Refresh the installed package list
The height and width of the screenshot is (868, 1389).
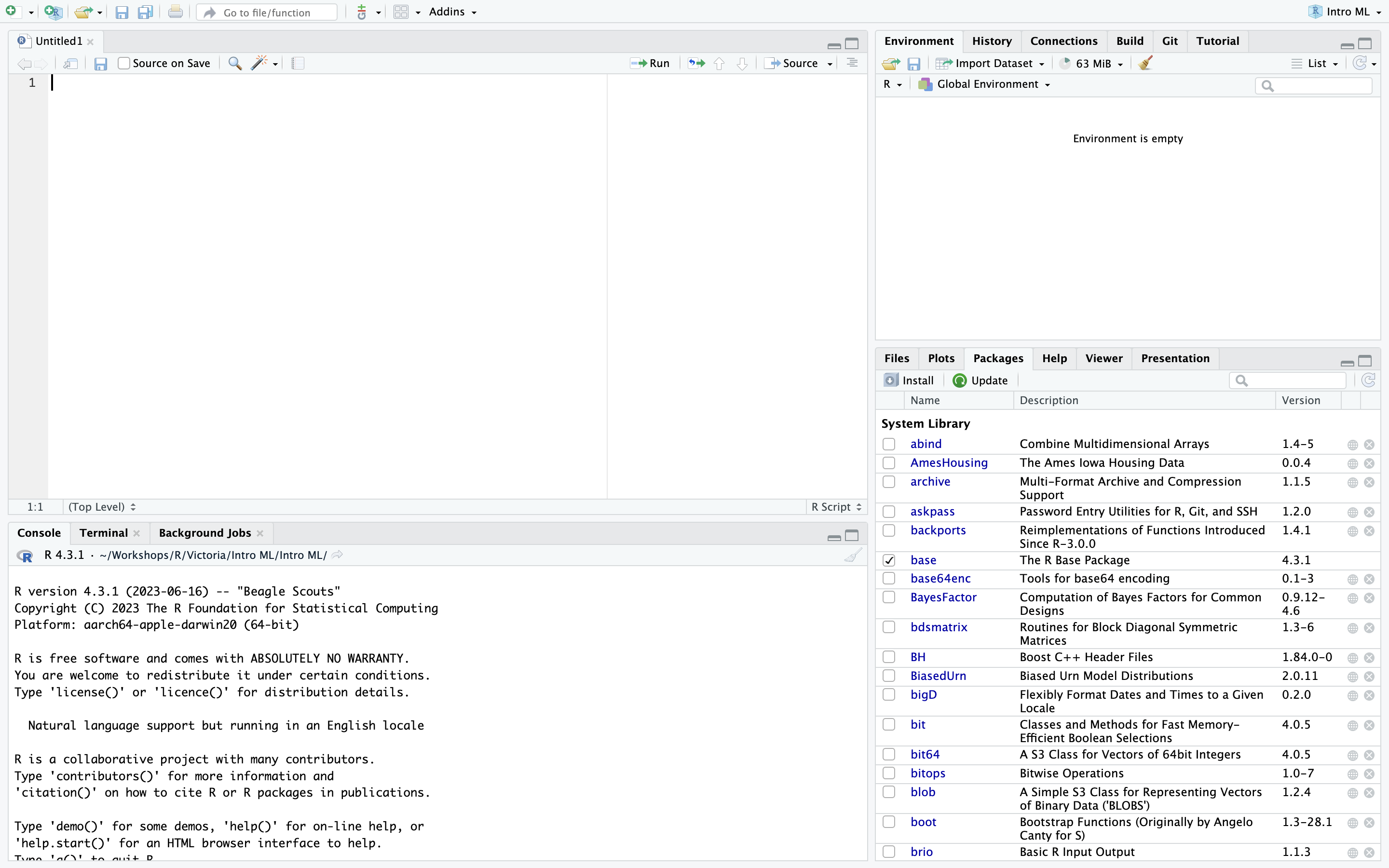point(1369,380)
